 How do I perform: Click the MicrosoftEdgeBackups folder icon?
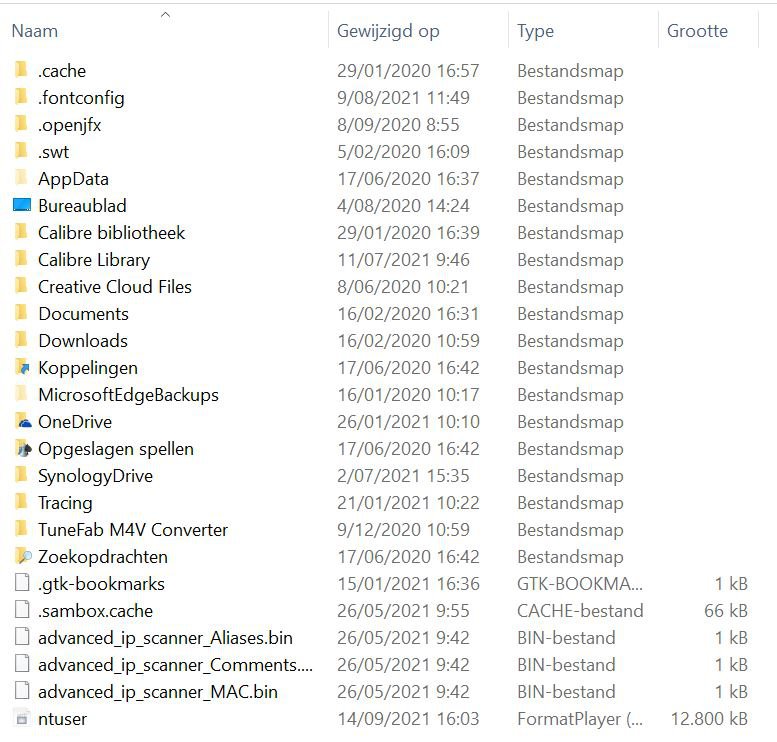click(21, 394)
